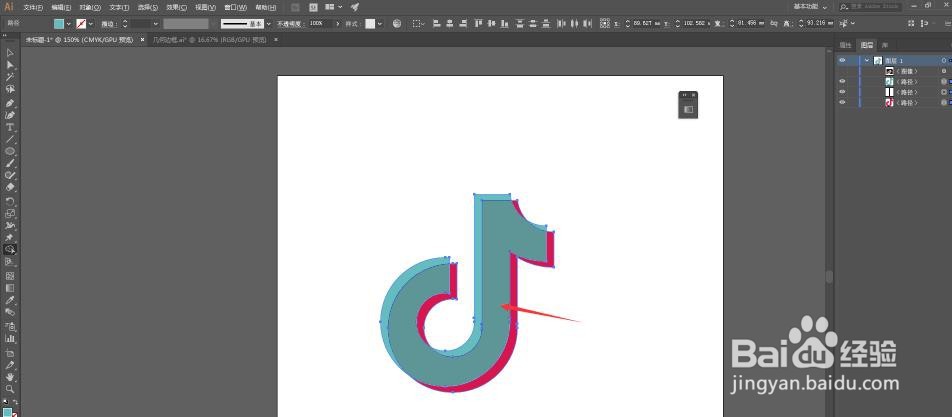Select the Eyedropper tool
This screenshot has width=952, height=417.
point(10,300)
